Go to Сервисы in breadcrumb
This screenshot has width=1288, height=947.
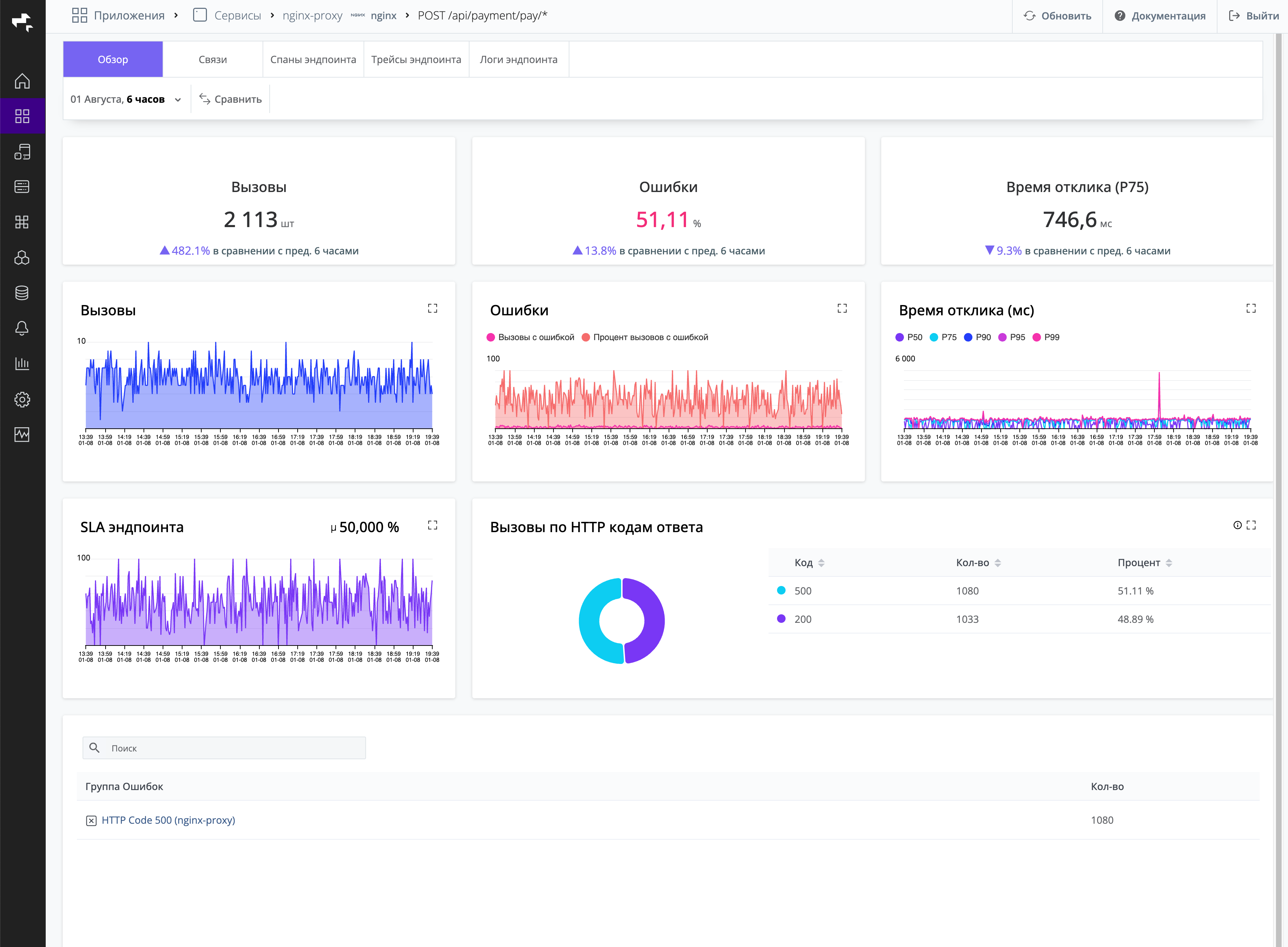pyautogui.click(x=237, y=16)
